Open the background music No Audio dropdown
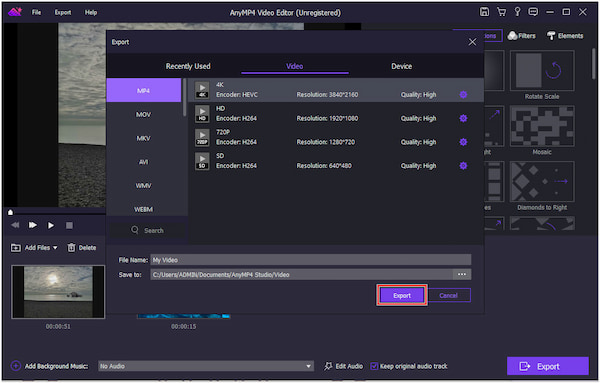This screenshot has width=600, height=383. (206, 366)
